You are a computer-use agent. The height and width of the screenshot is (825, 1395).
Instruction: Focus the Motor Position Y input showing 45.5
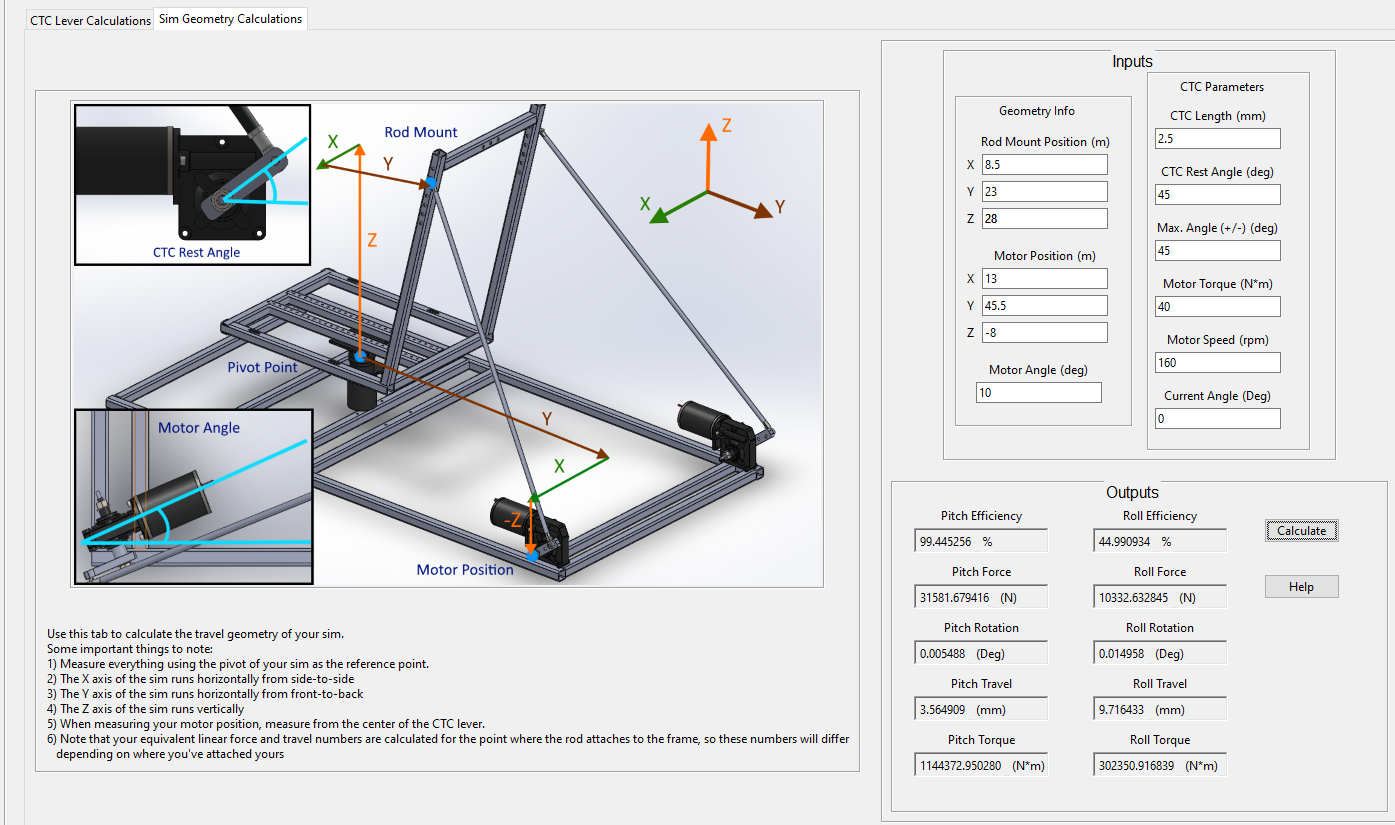pyautogui.click(x=1043, y=306)
